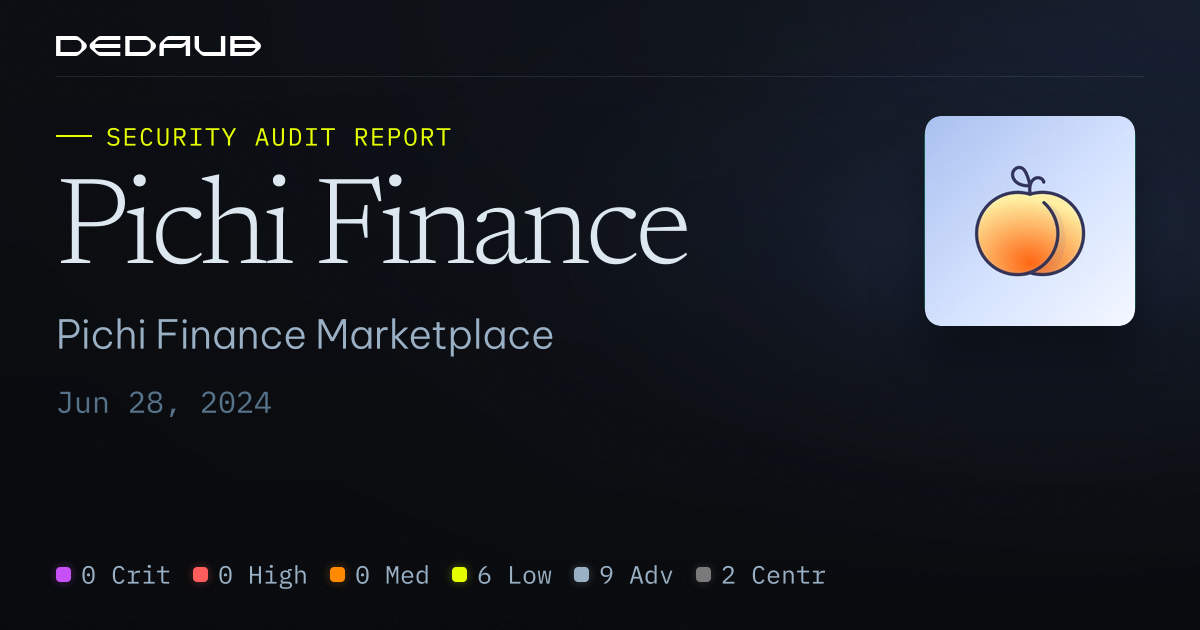Screen dimensions: 1200x630
Task: Click the "0 High" count
Action: click(x=263, y=575)
